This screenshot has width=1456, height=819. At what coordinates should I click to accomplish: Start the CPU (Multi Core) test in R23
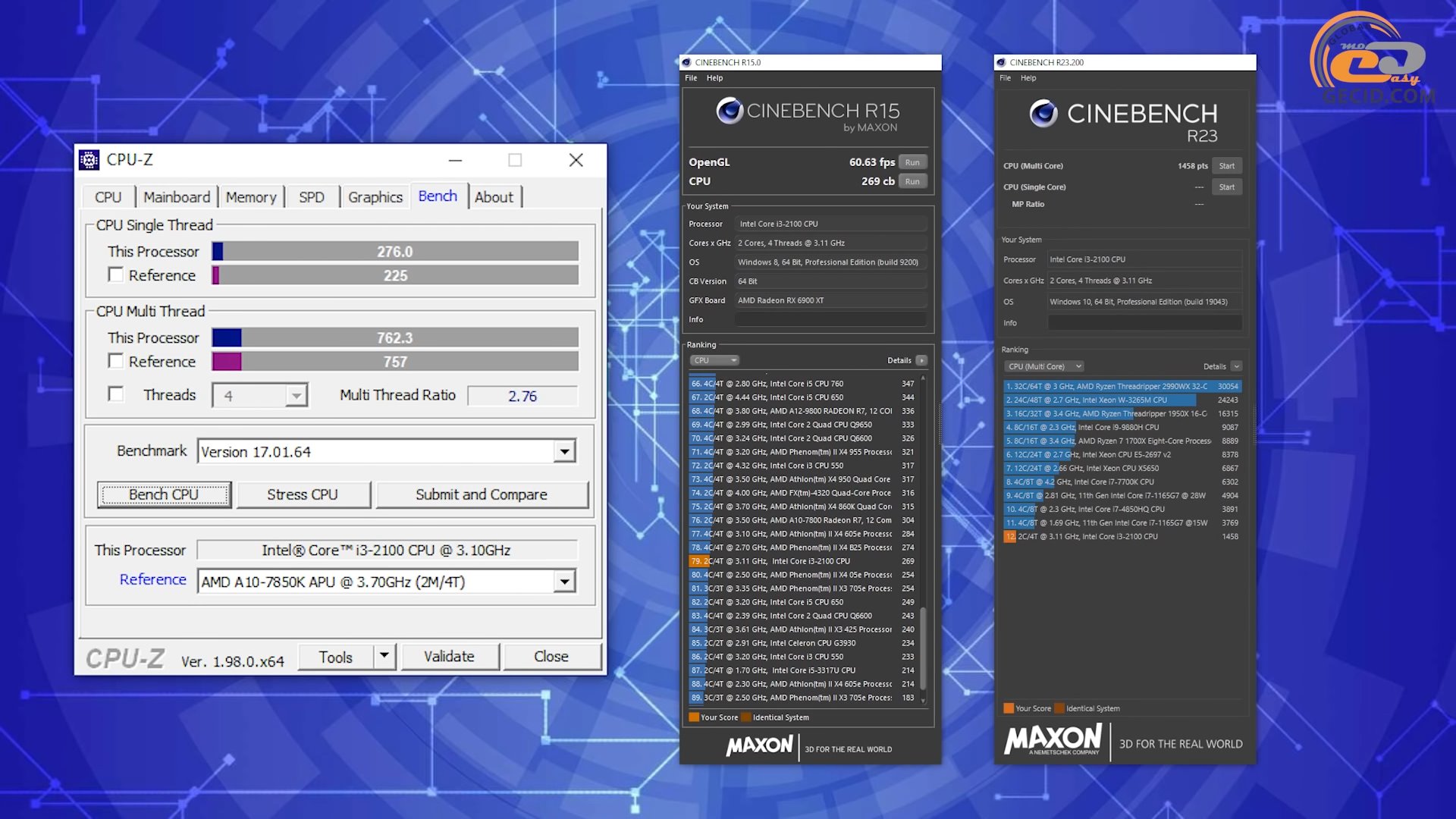coord(1227,166)
